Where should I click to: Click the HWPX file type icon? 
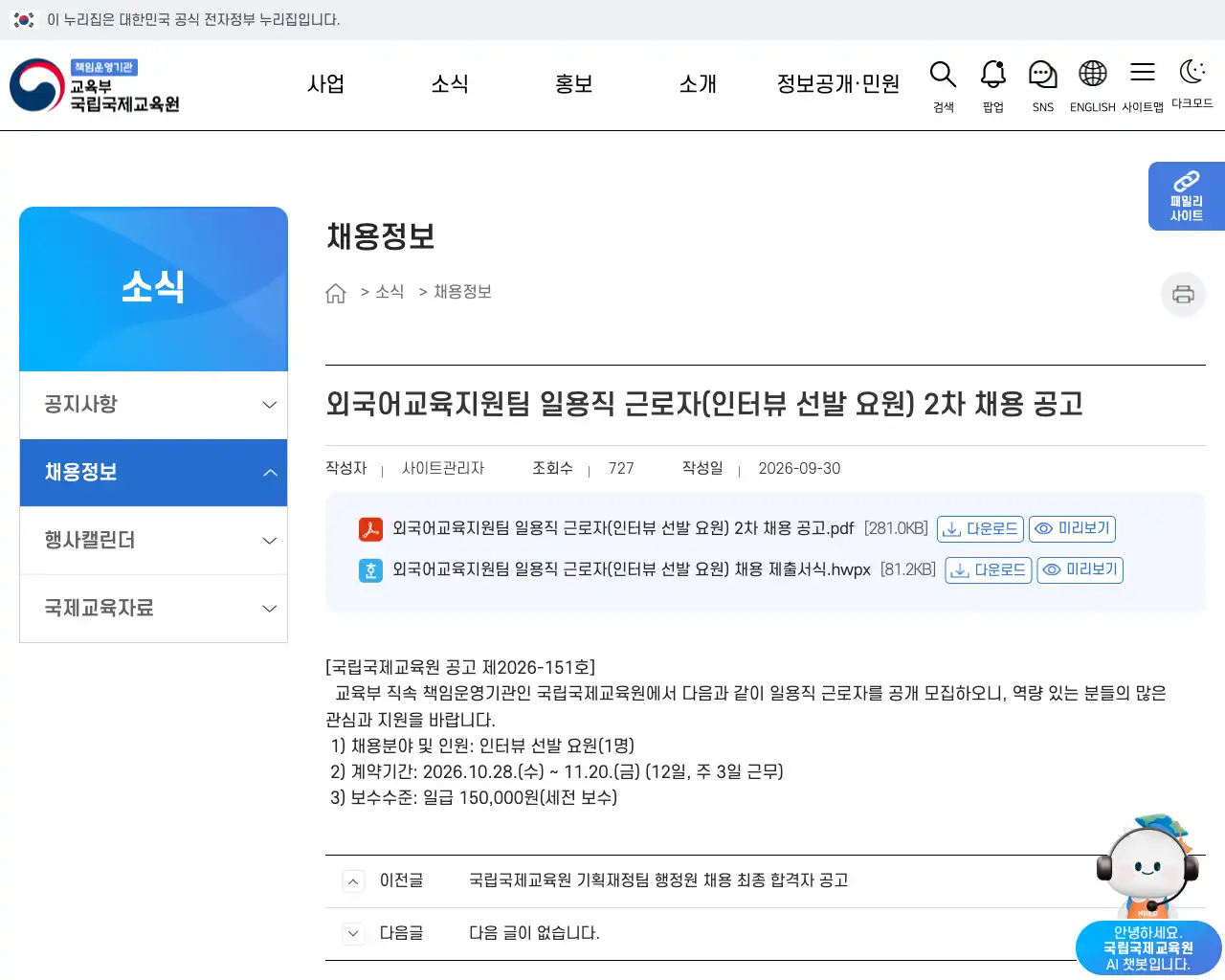coord(370,571)
